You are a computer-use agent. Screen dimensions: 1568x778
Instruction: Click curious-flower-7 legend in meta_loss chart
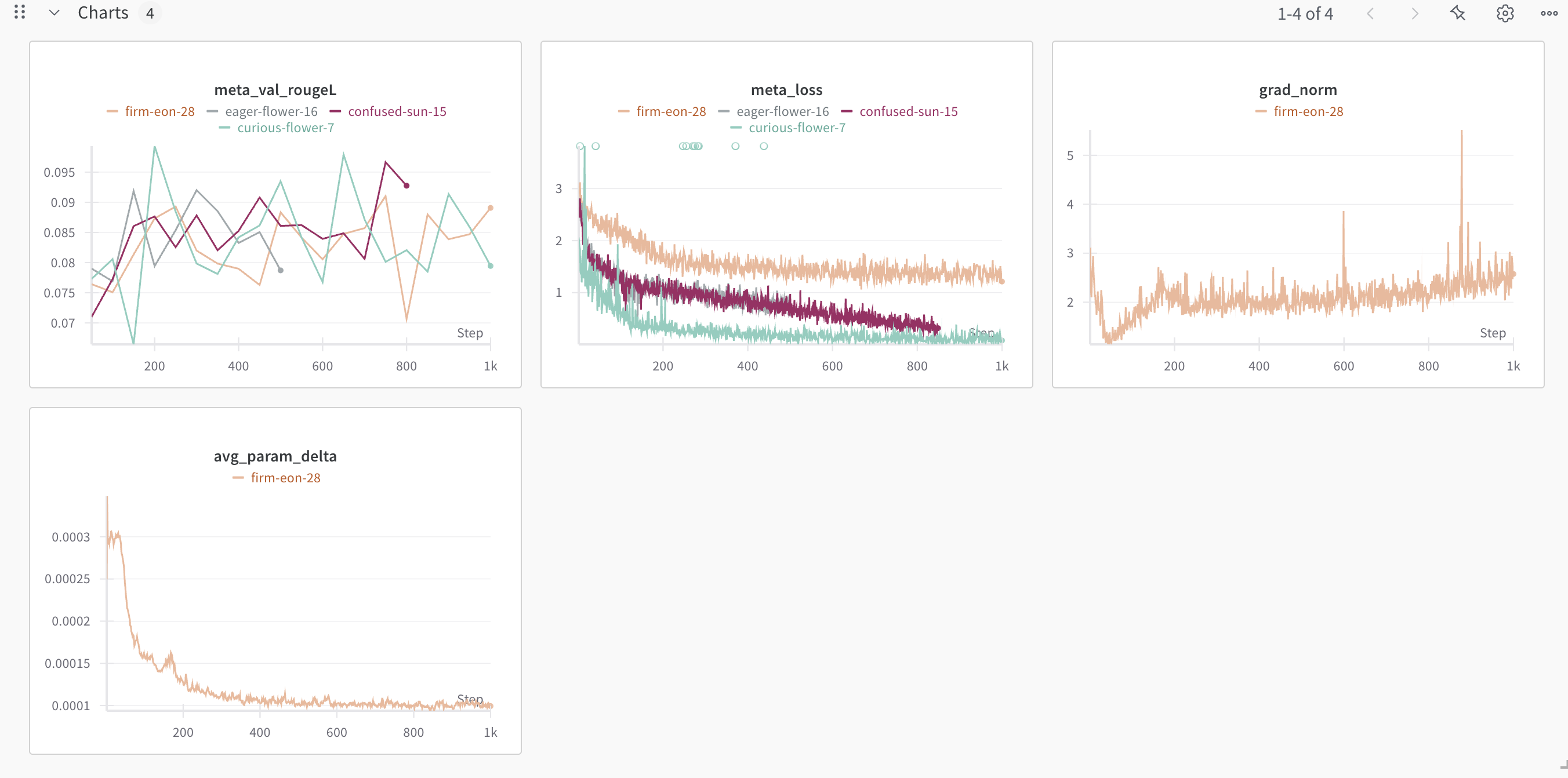click(797, 128)
